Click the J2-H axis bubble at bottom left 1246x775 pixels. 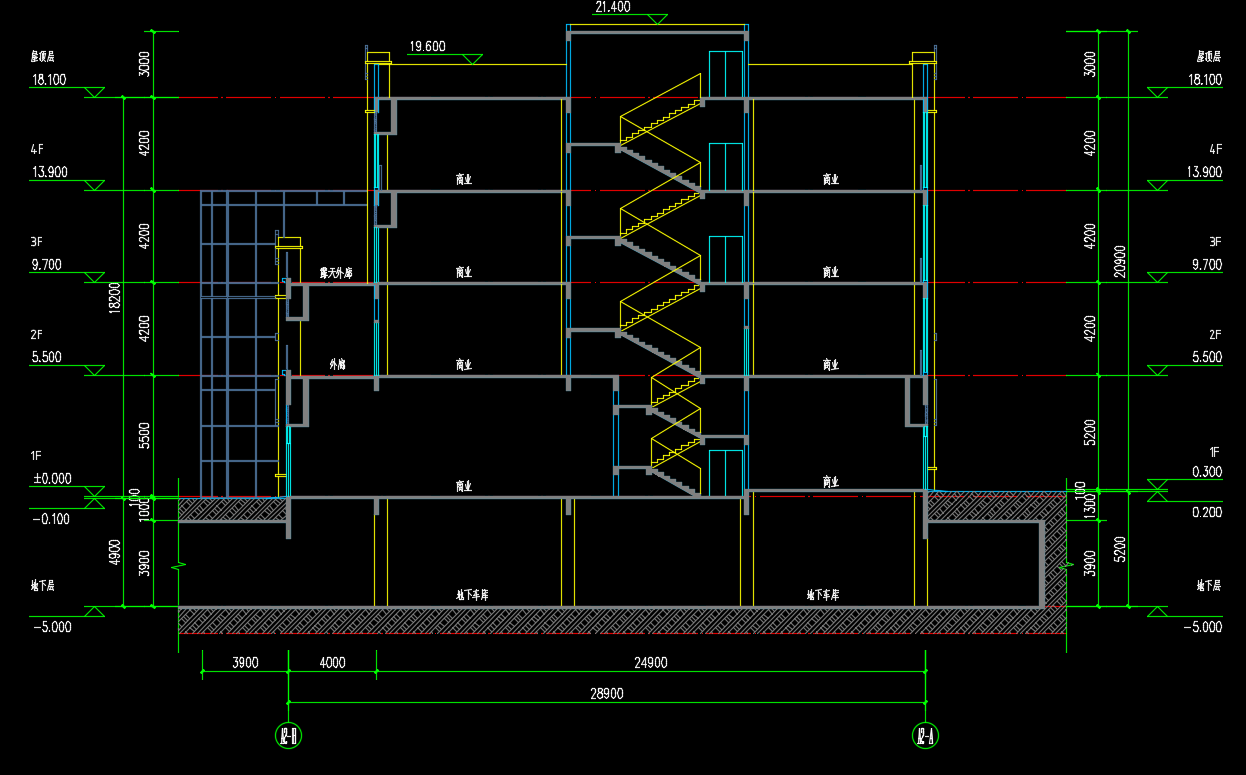click(x=288, y=737)
